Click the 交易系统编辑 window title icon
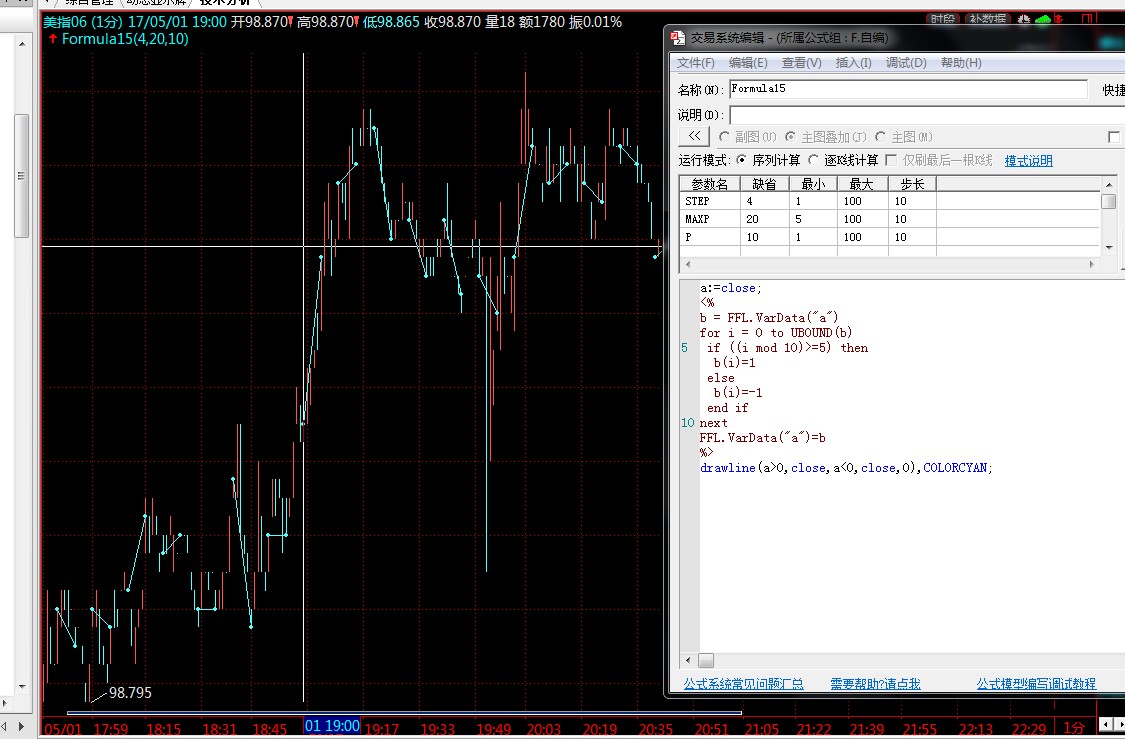This screenshot has height=739, width=1125. click(x=678, y=37)
